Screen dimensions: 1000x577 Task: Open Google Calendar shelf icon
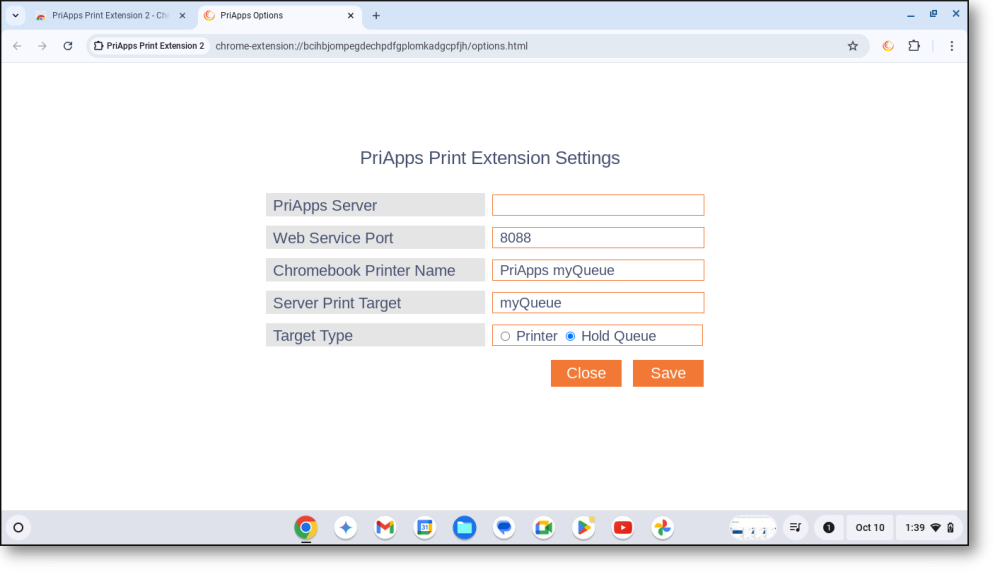point(425,528)
